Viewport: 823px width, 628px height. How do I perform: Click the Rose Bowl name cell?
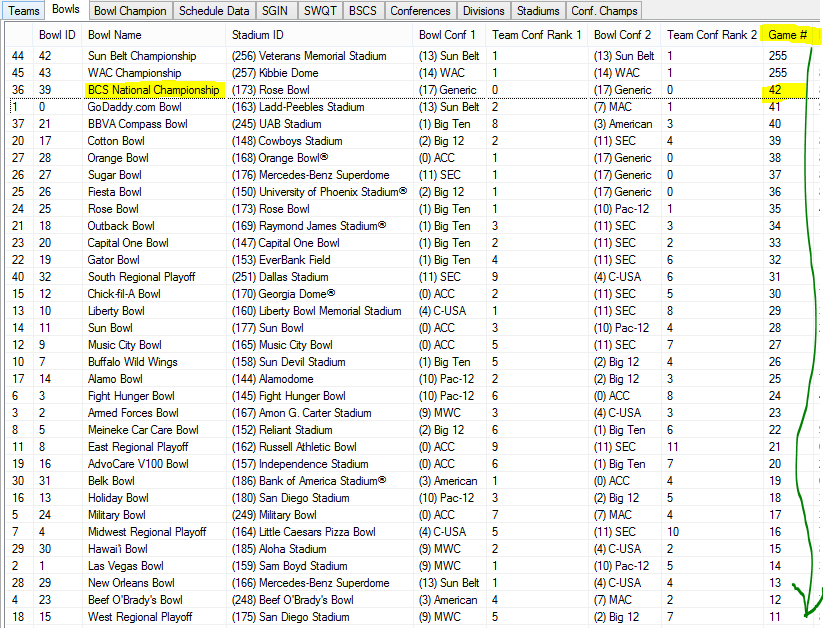115,209
